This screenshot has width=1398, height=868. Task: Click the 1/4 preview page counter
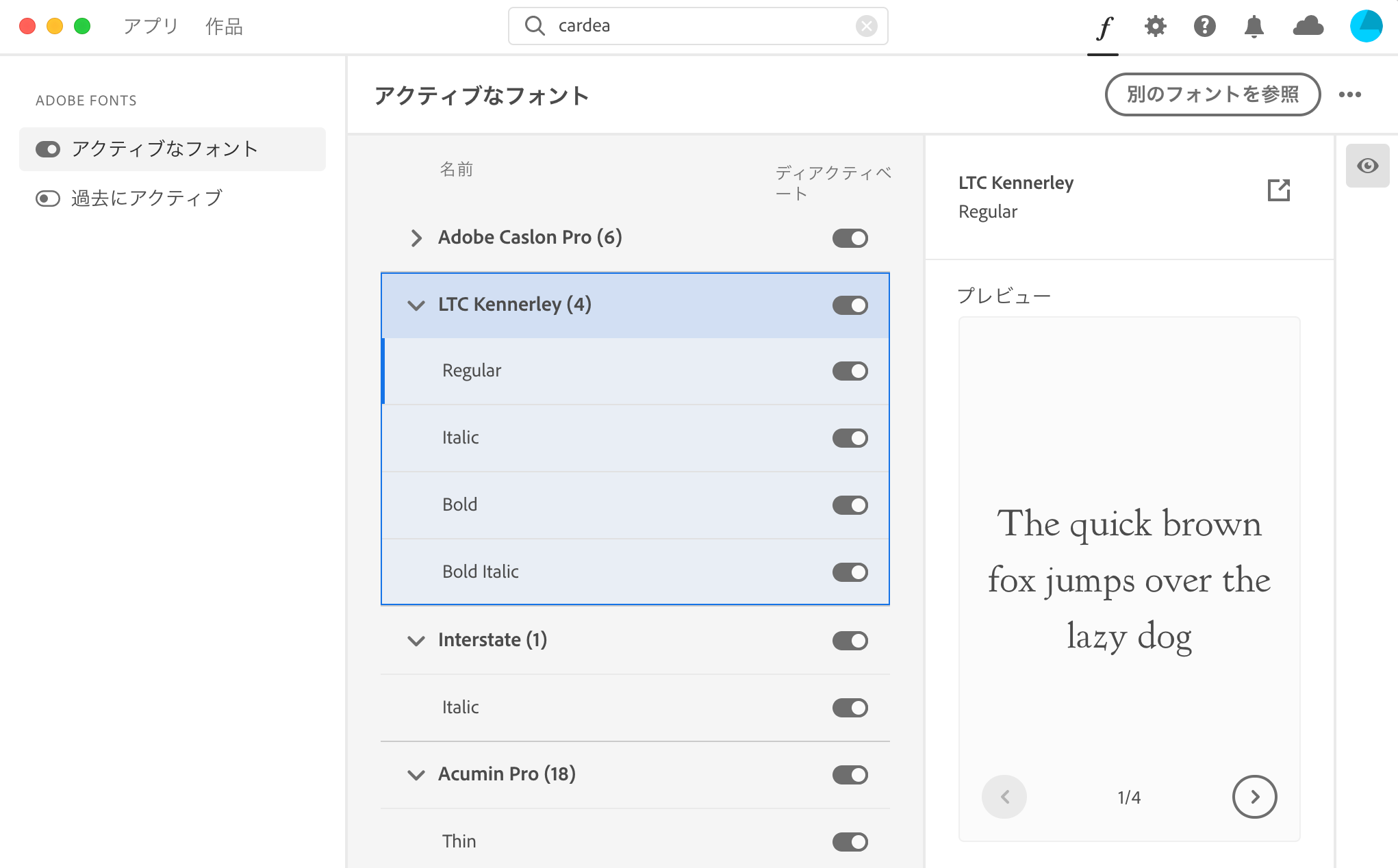(x=1129, y=797)
